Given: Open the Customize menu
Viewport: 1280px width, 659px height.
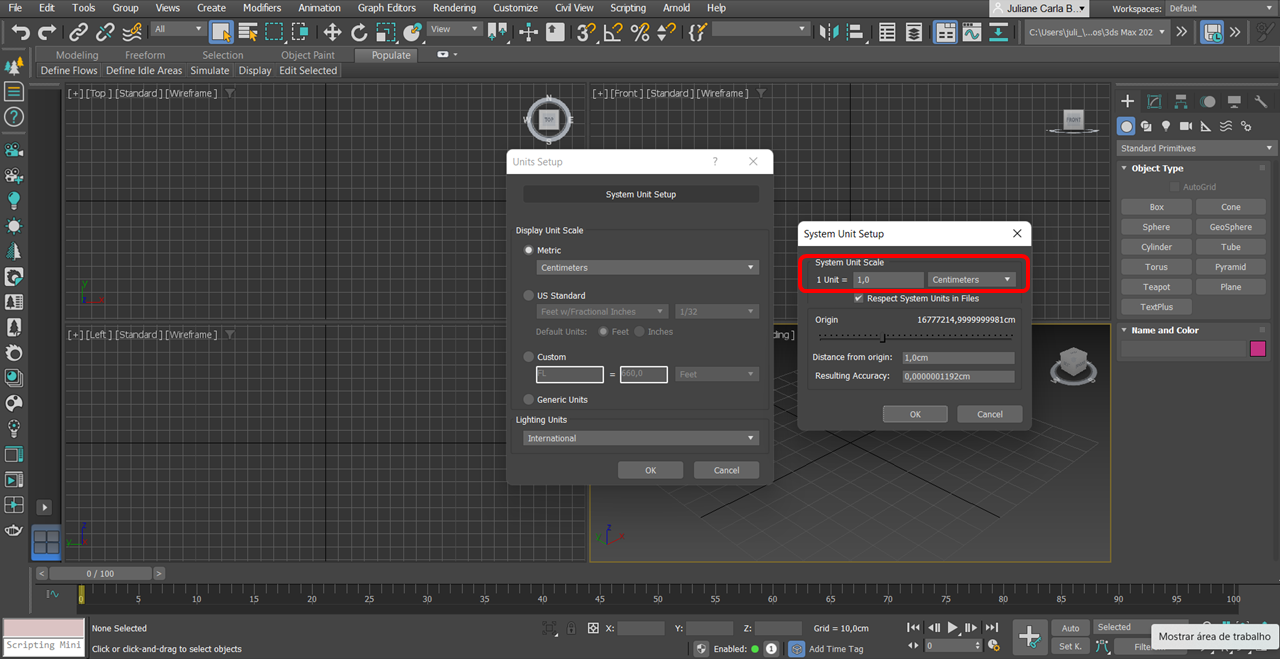Looking at the screenshot, I should 515,8.
